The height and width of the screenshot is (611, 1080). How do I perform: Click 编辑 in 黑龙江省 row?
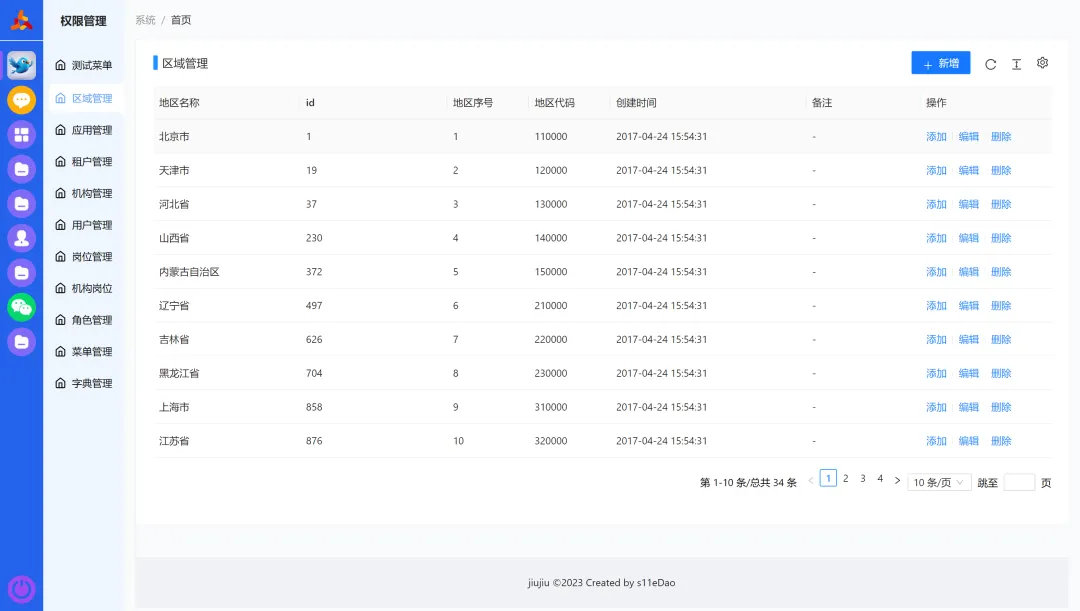pos(968,373)
